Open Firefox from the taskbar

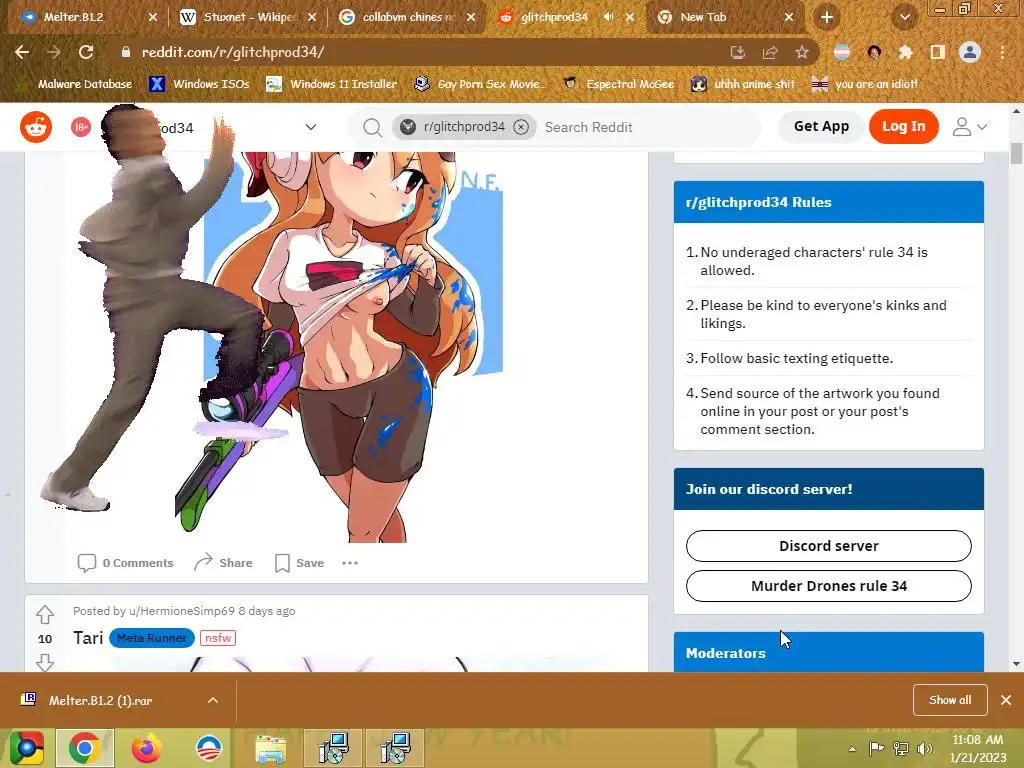pos(146,748)
